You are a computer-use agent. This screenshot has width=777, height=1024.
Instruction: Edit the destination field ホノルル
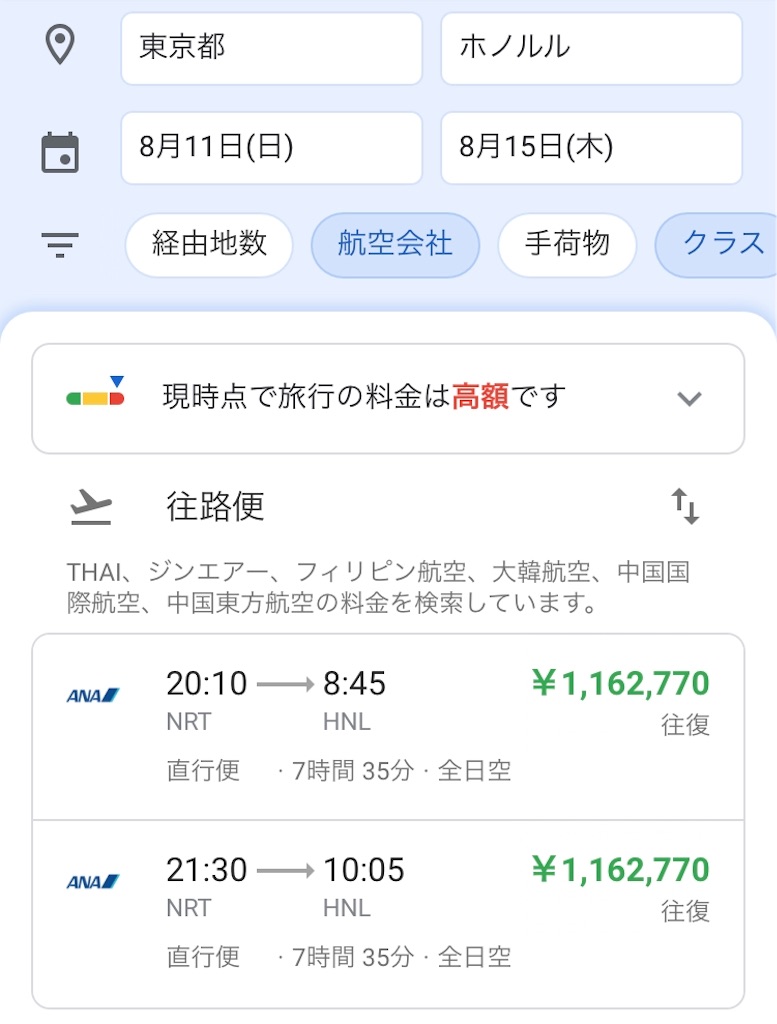click(592, 48)
